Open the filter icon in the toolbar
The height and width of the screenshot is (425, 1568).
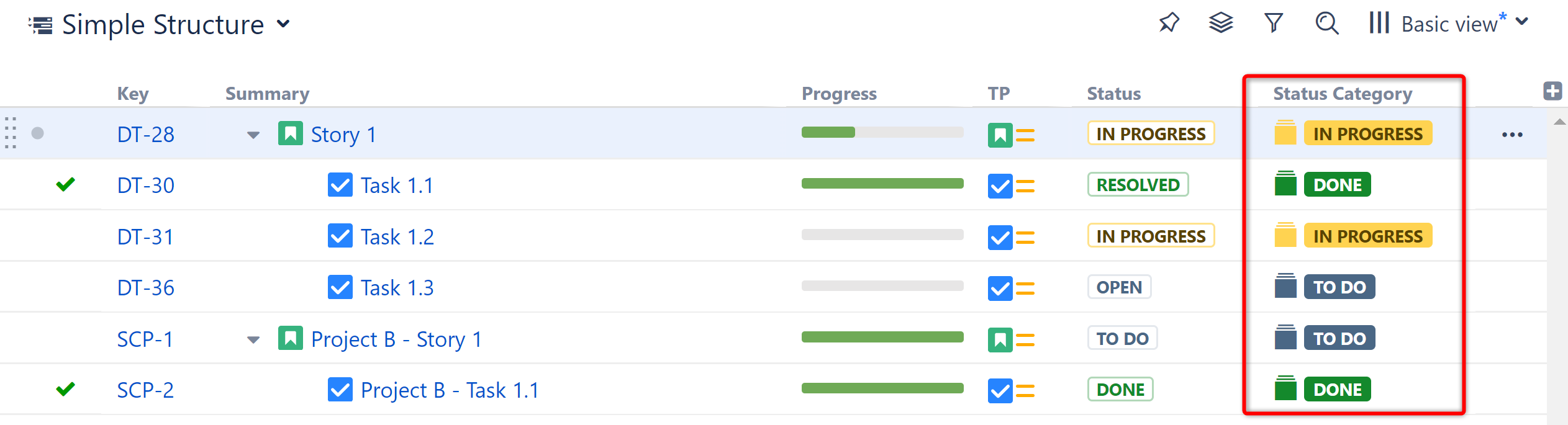pos(1272,23)
